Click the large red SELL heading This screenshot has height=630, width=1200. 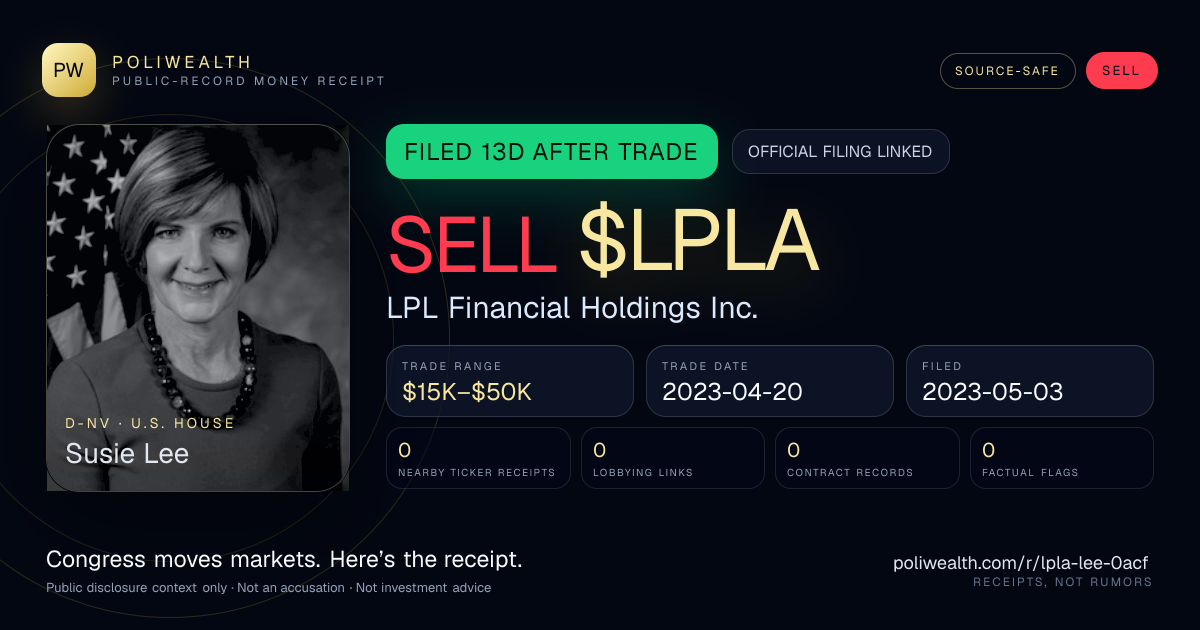(x=472, y=243)
